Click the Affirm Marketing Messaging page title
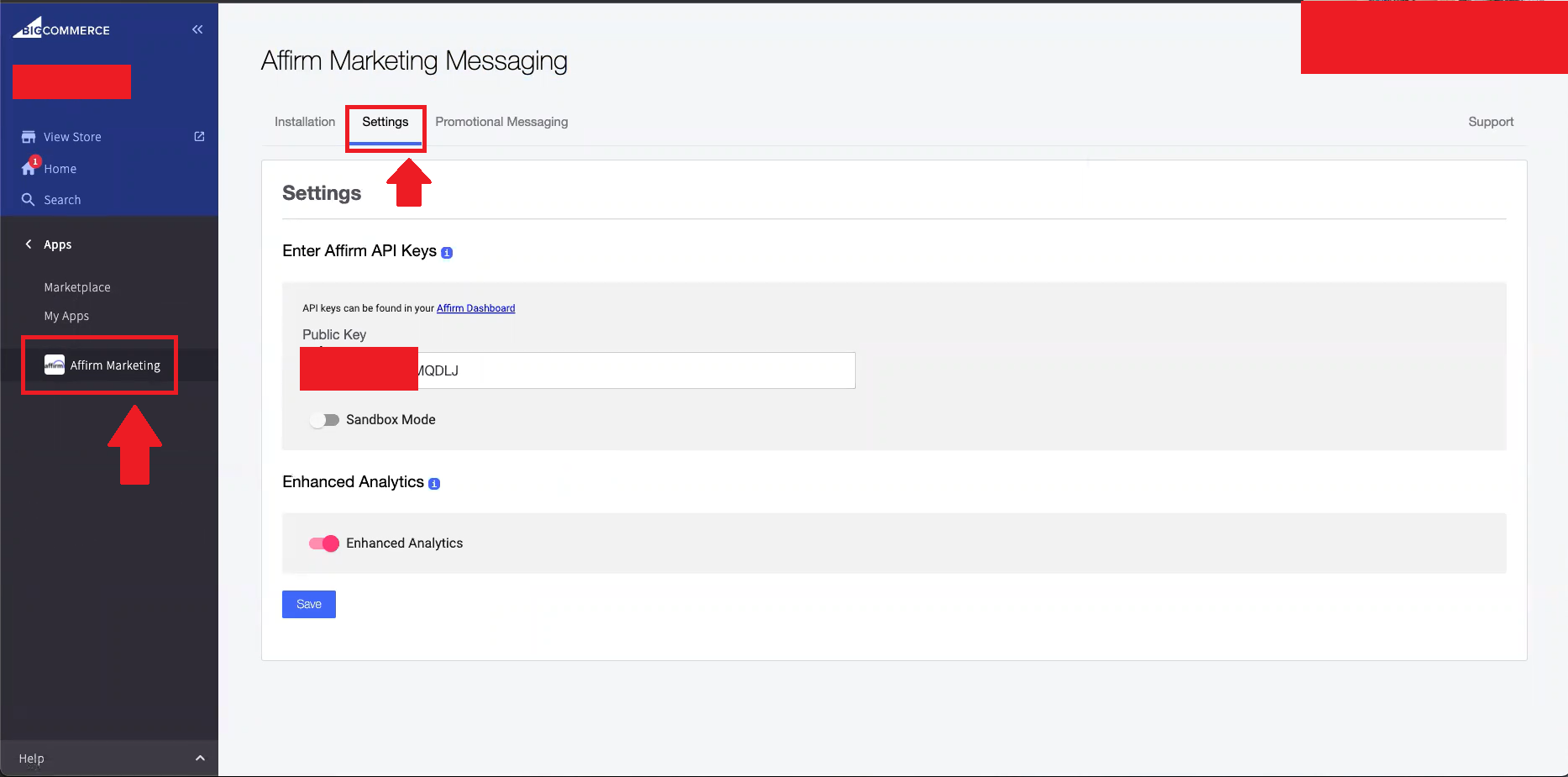 [x=414, y=61]
